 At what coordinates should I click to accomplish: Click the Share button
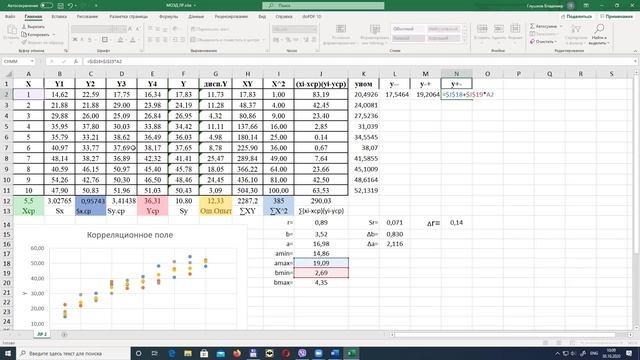point(577,16)
